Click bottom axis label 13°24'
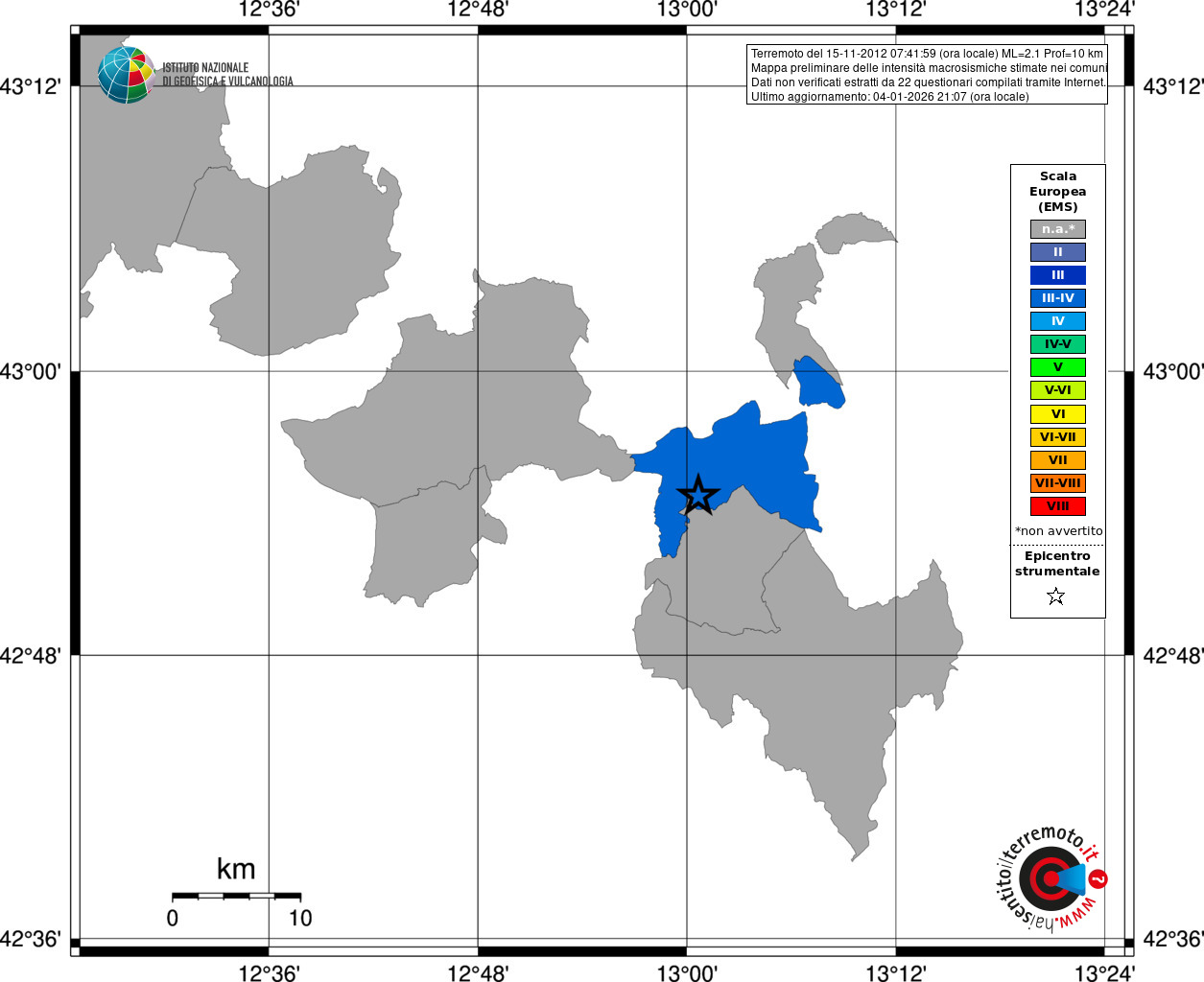Screen dimensions: 1204x982 pos(1104,972)
